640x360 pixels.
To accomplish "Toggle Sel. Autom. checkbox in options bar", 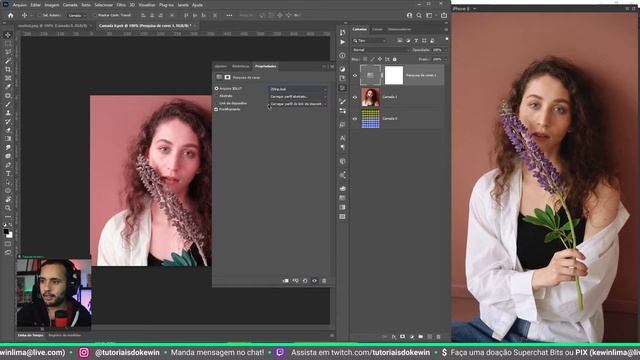I will (x=40, y=15).
